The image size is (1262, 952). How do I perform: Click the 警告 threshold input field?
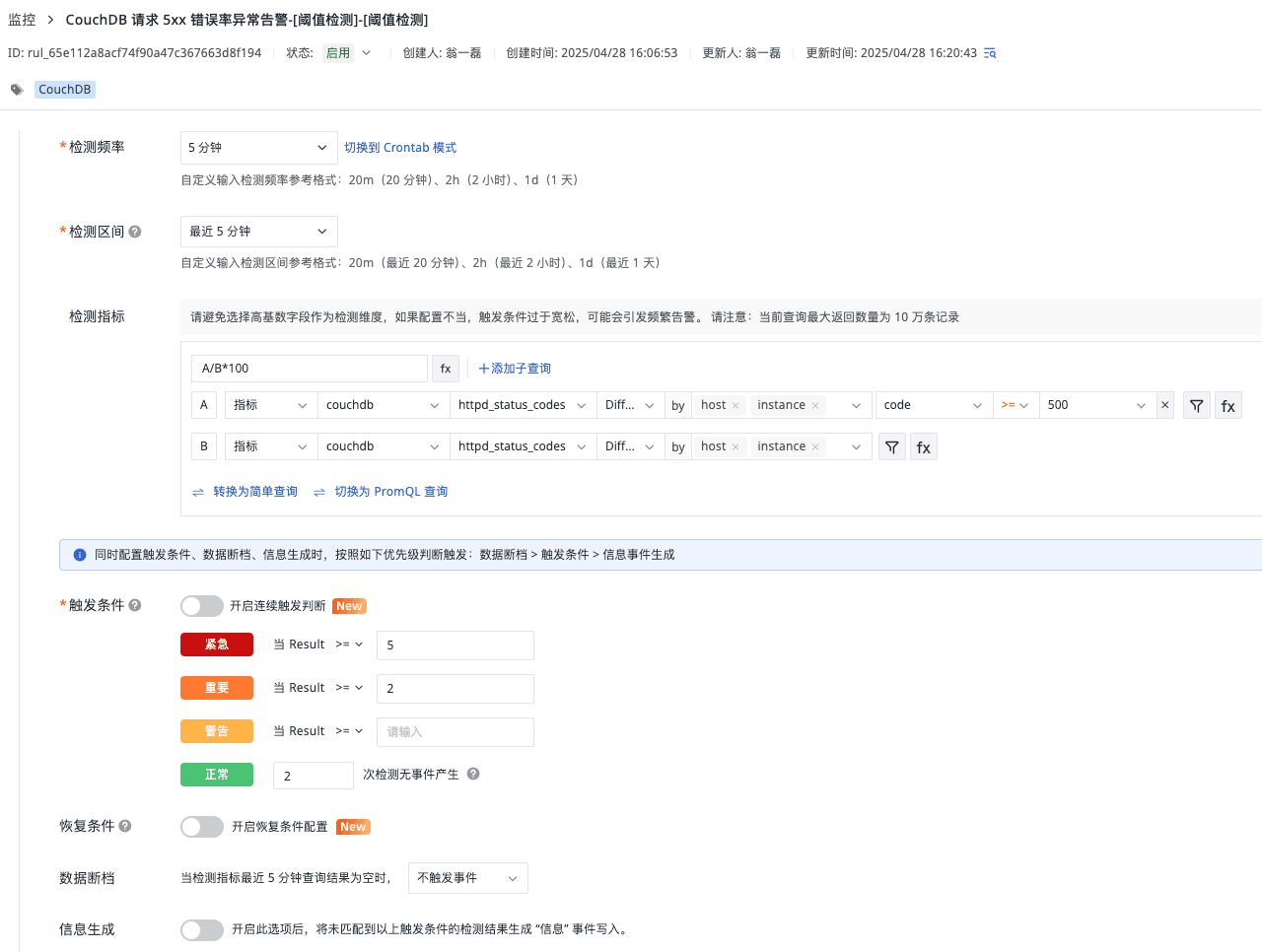[x=455, y=732]
